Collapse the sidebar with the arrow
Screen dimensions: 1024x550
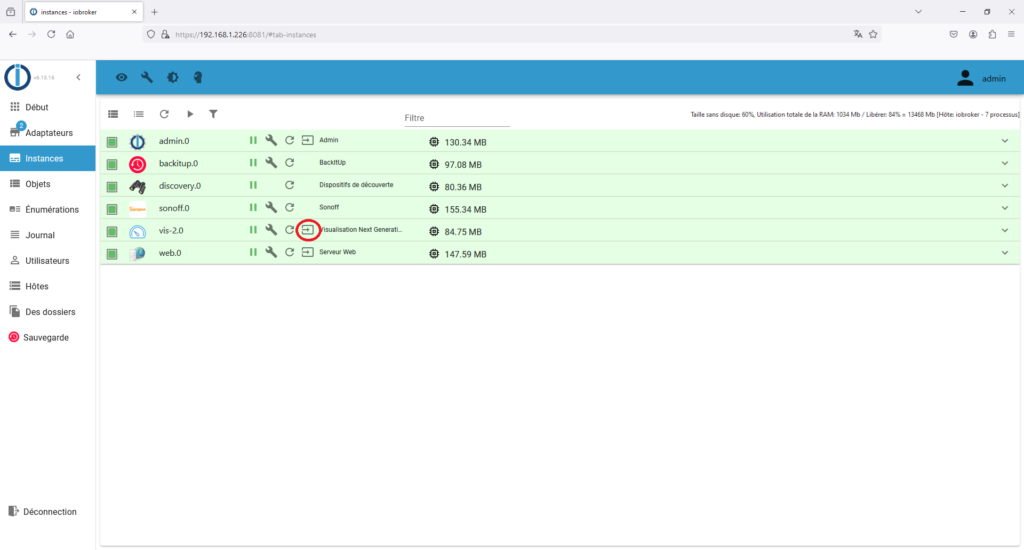78,77
